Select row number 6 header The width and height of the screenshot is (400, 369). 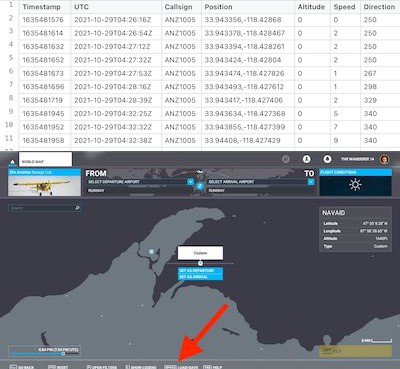tap(11, 71)
